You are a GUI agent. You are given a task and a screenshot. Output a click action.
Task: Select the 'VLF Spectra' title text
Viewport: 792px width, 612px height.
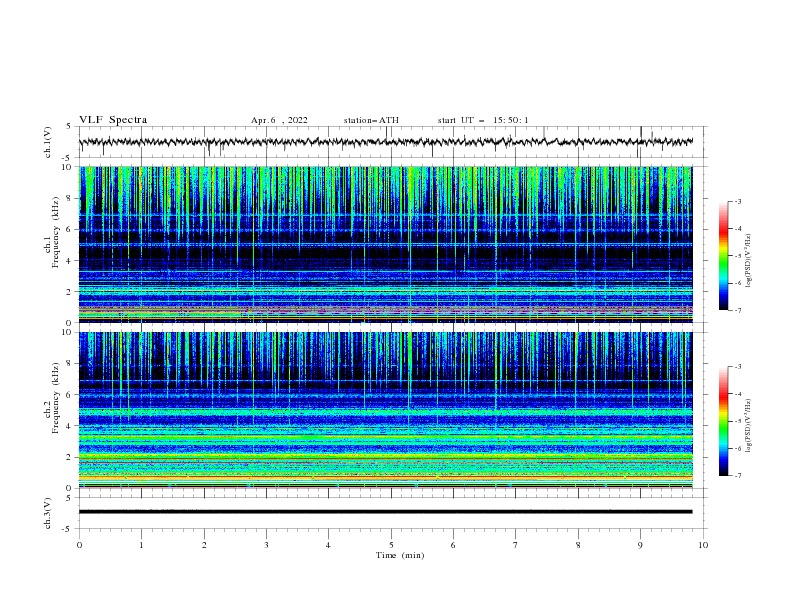[x=113, y=120]
